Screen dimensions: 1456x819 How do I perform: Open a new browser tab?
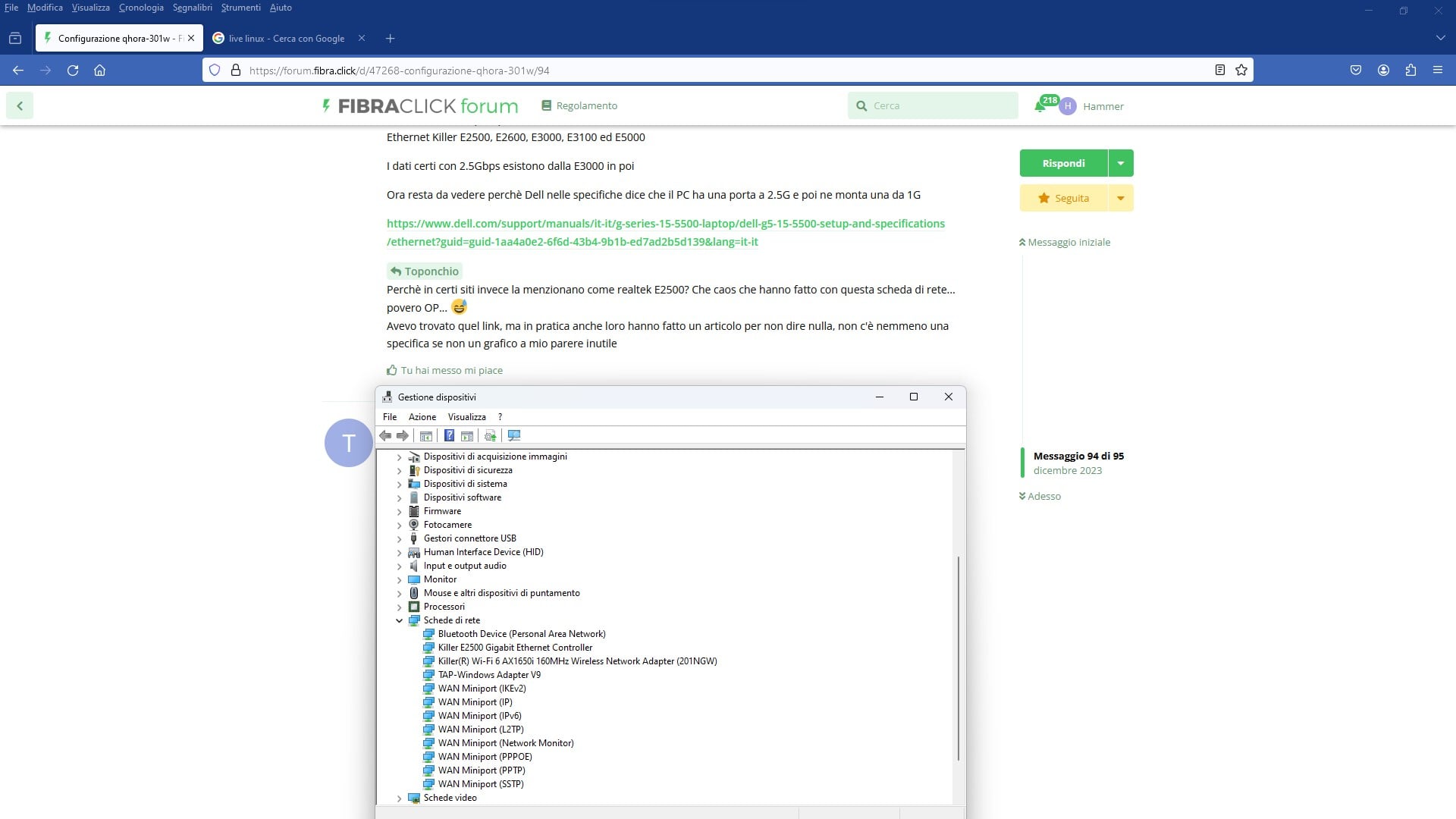pos(390,38)
